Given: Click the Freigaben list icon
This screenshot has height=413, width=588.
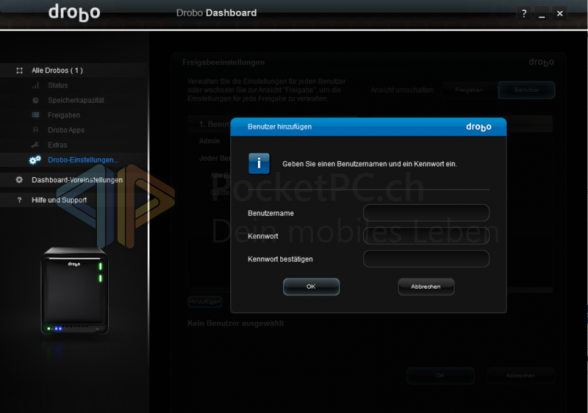Looking at the screenshot, I should tap(36, 115).
